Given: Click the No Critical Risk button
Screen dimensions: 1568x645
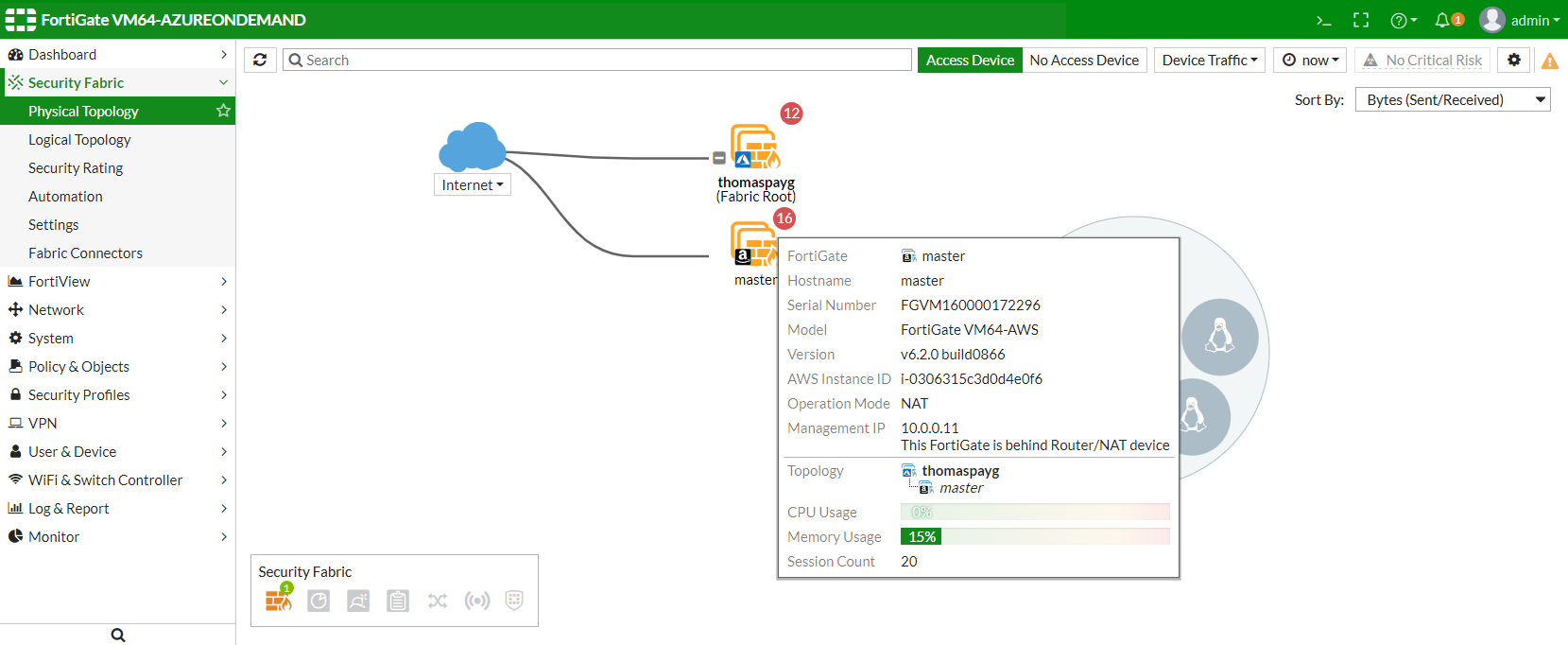Looking at the screenshot, I should (x=1422, y=60).
